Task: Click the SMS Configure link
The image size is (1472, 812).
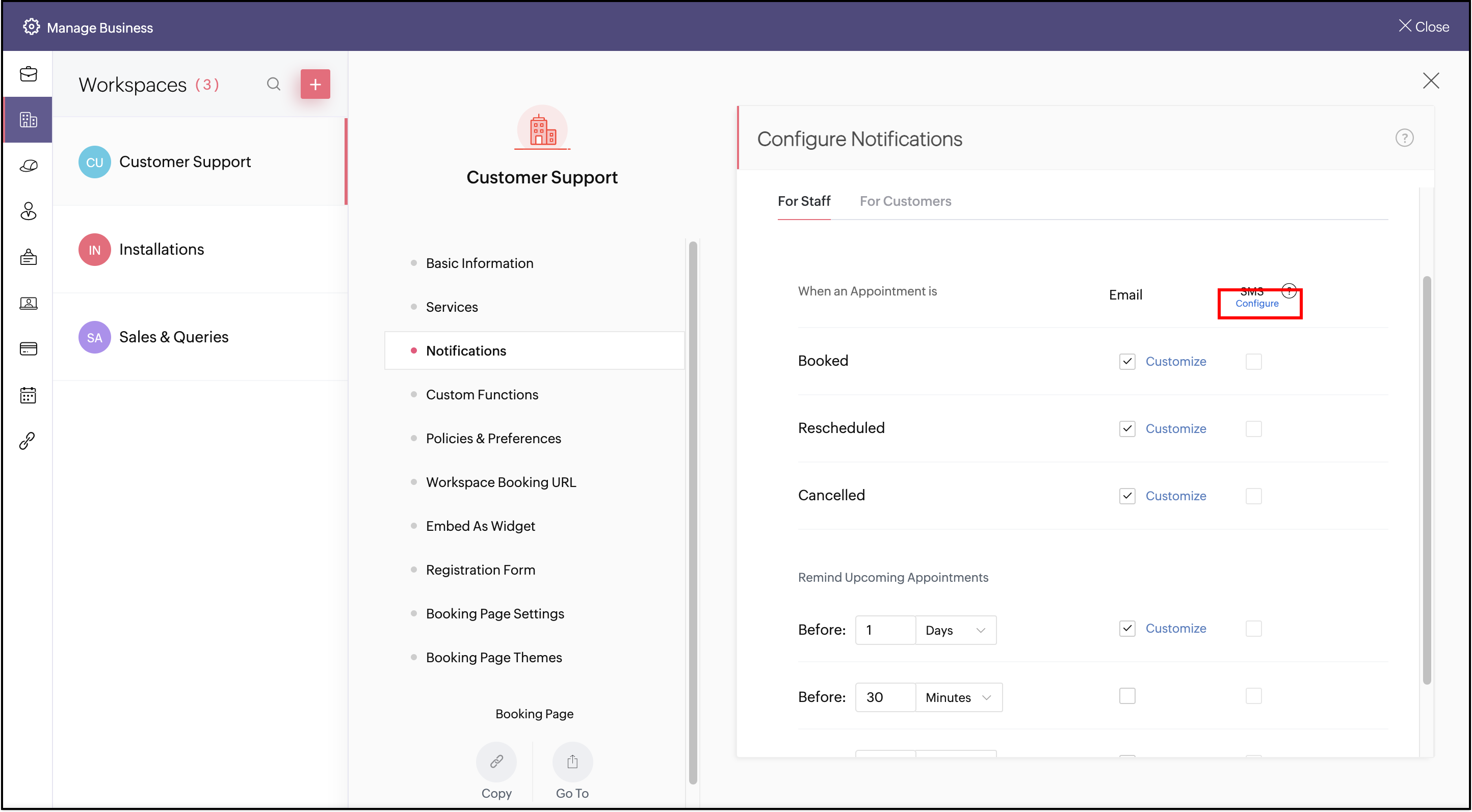Action: pos(1256,304)
